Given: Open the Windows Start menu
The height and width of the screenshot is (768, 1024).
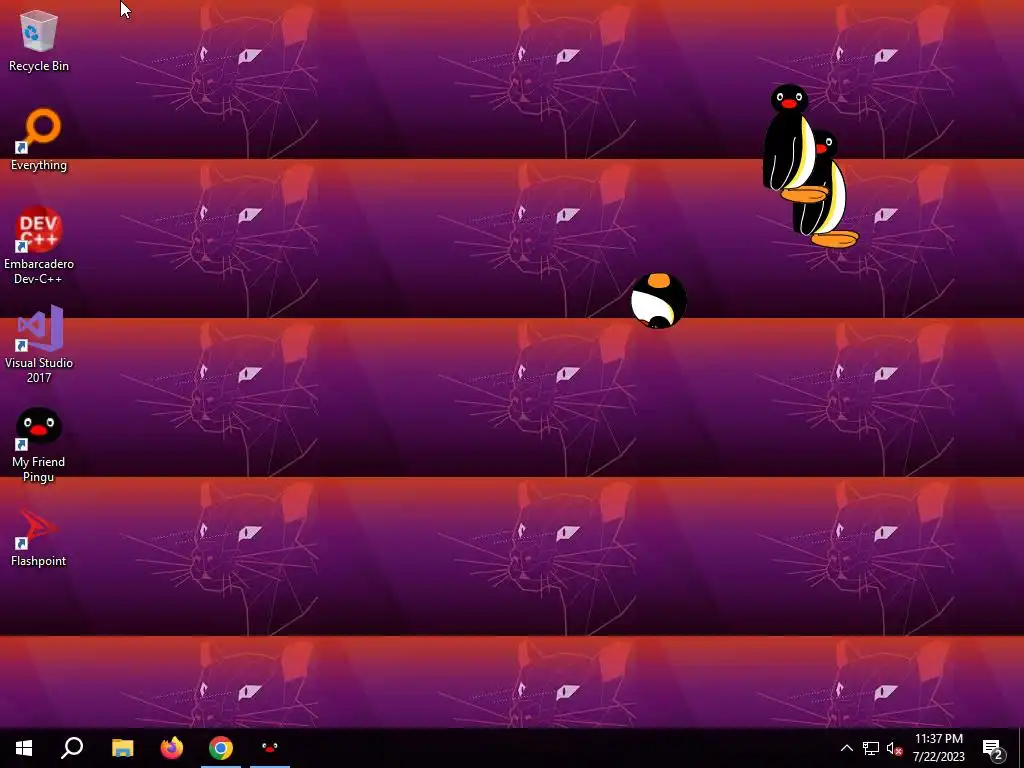Looking at the screenshot, I should (24, 748).
